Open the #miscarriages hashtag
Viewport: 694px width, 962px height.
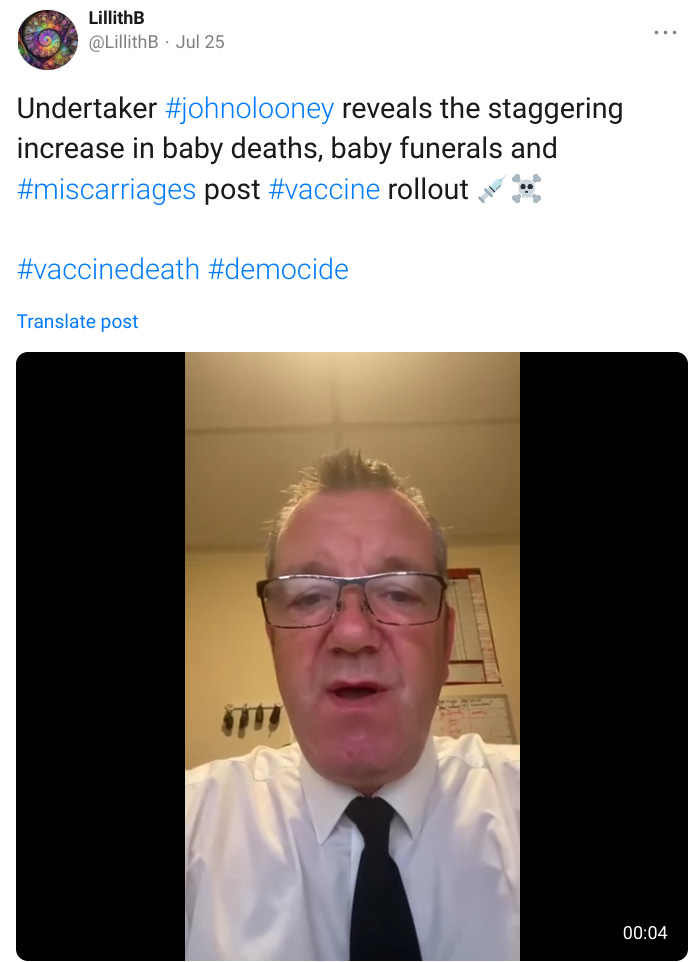coord(106,190)
